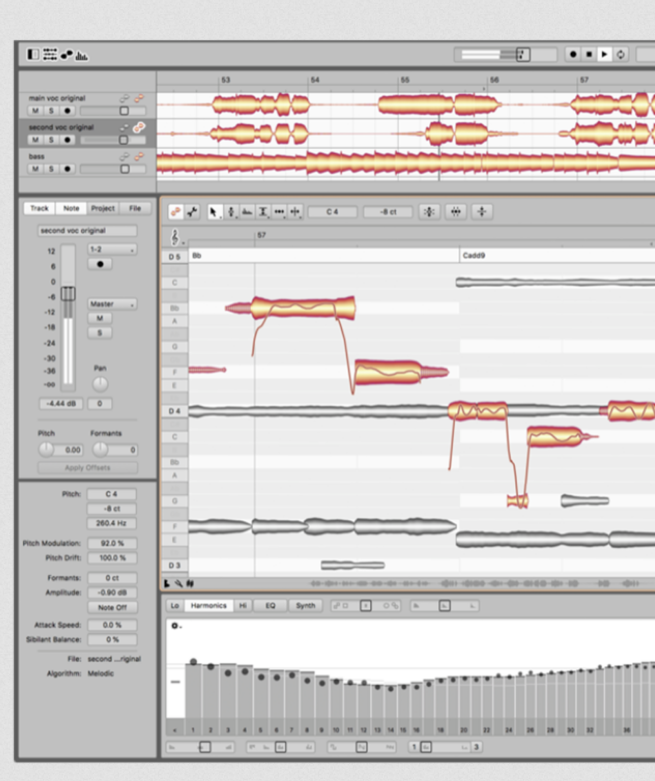The height and width of the screenshot is (781, 655).
Task: Switch to the Lo tab
Action: (174, 606)
